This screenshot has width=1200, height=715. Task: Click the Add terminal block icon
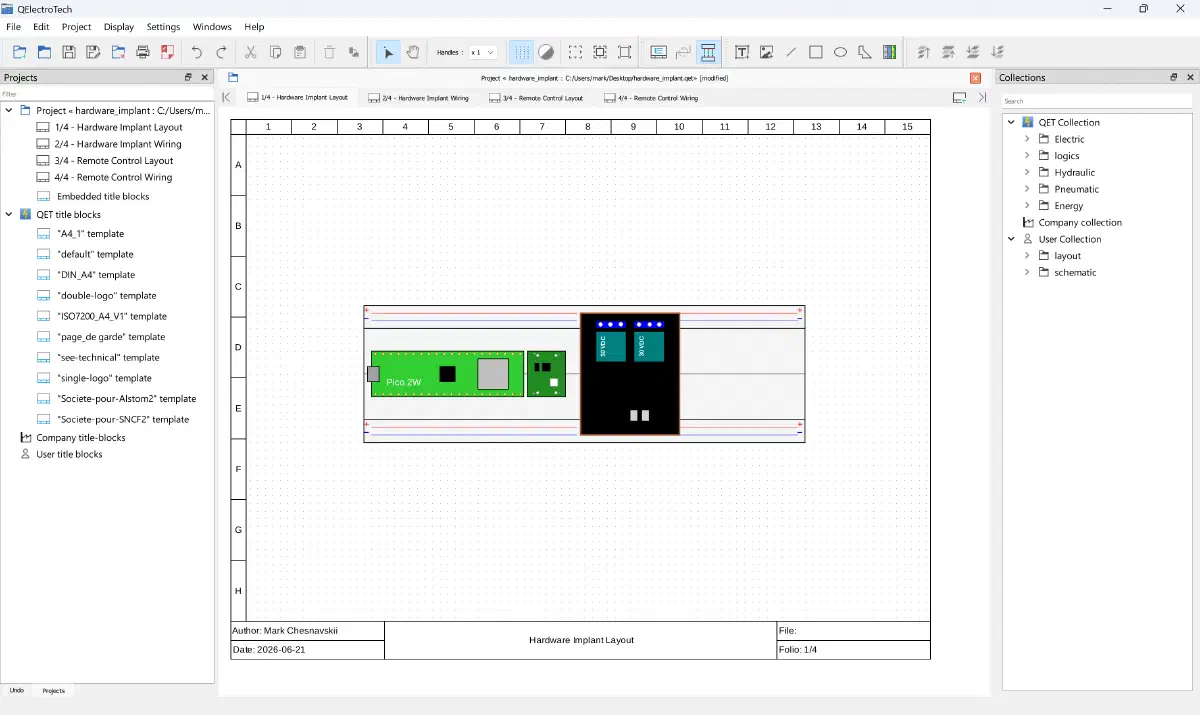[x=889, y=52]
